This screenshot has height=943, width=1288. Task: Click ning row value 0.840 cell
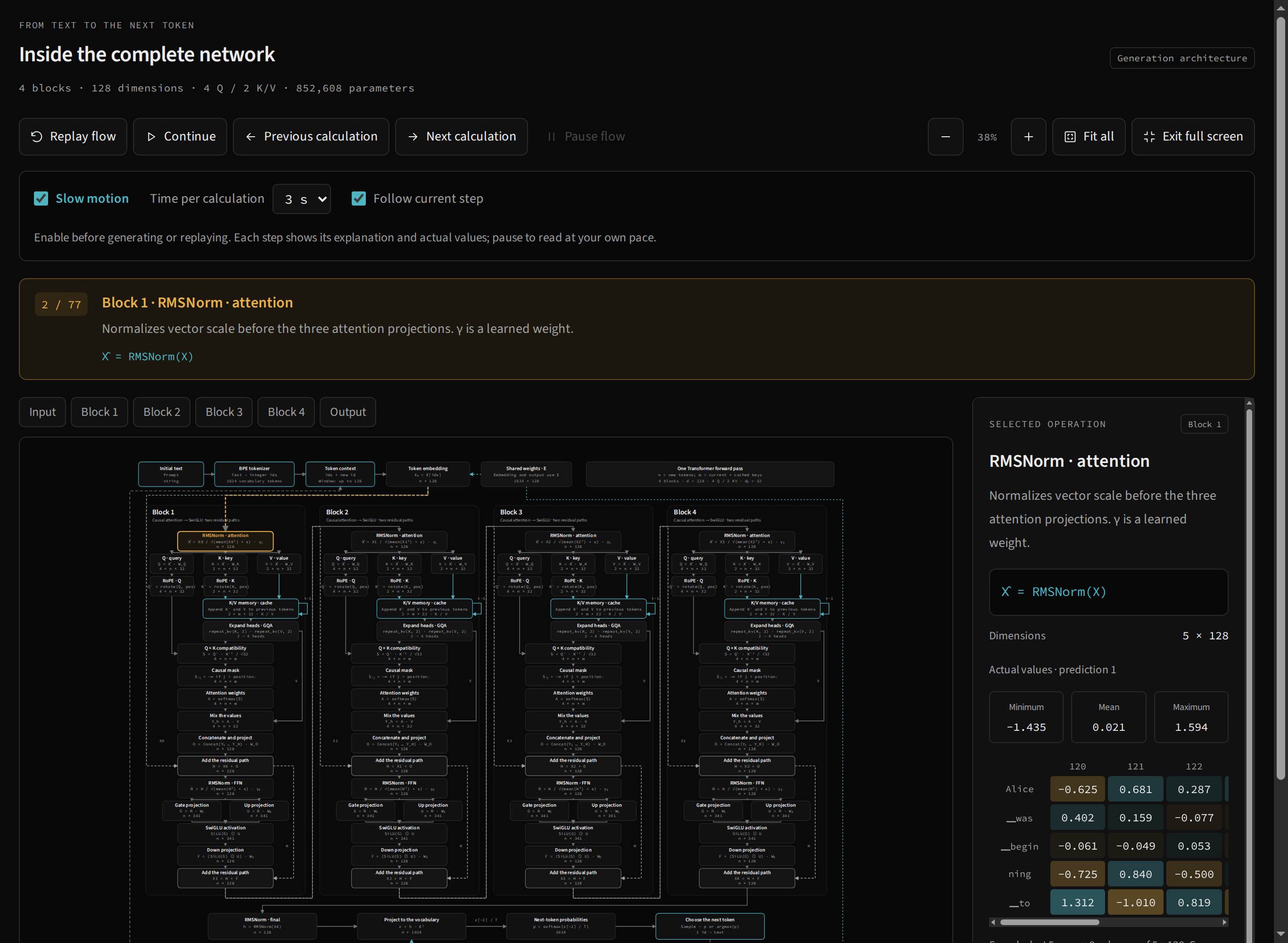[x=1136, y=874]
